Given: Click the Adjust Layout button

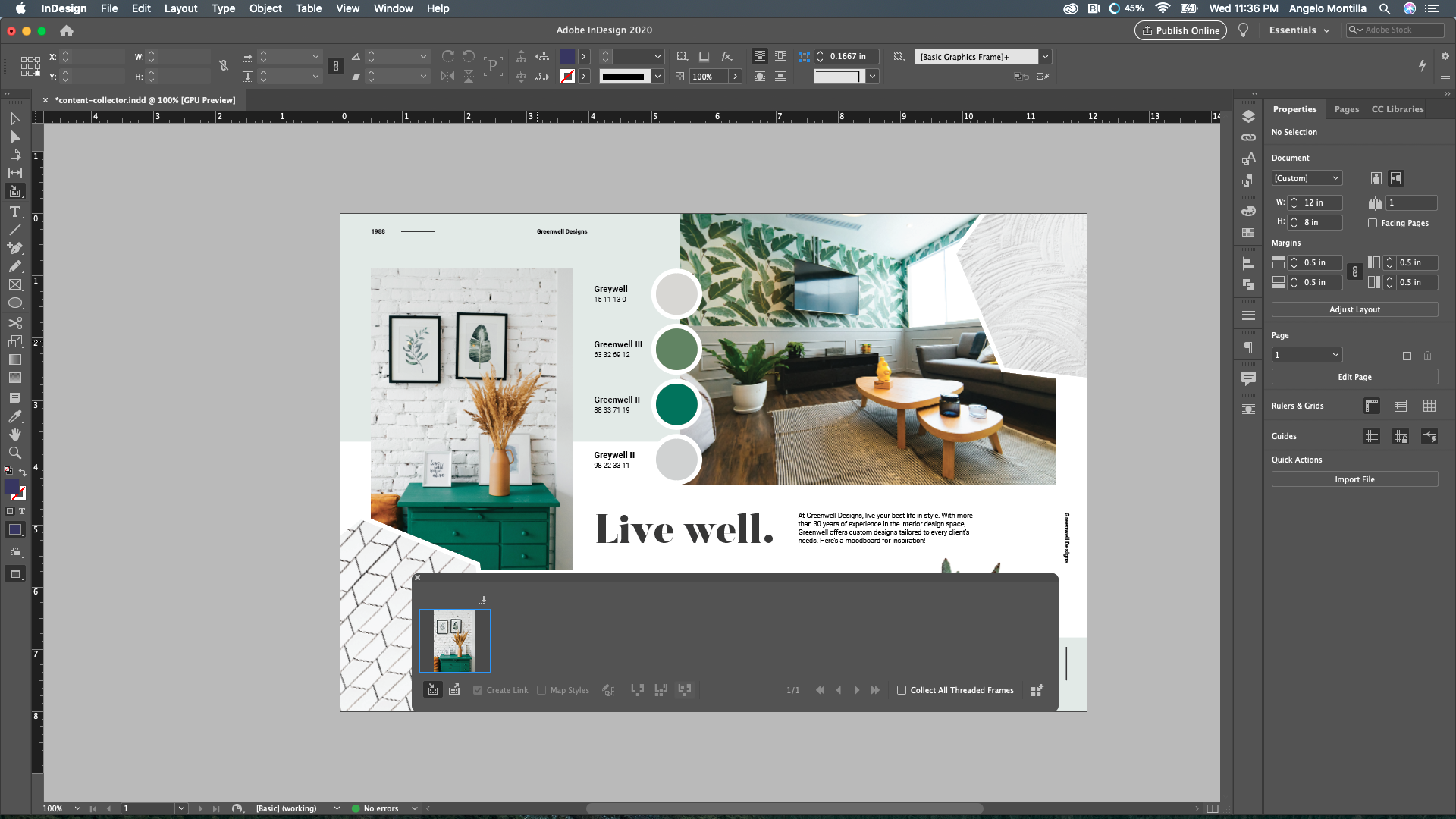Looking at the screenshot, I should [x=1354, y=309].
